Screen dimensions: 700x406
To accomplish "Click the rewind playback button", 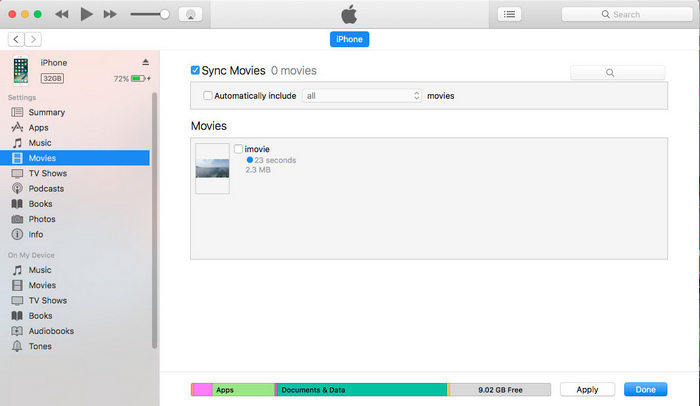I will pos(62,14).
